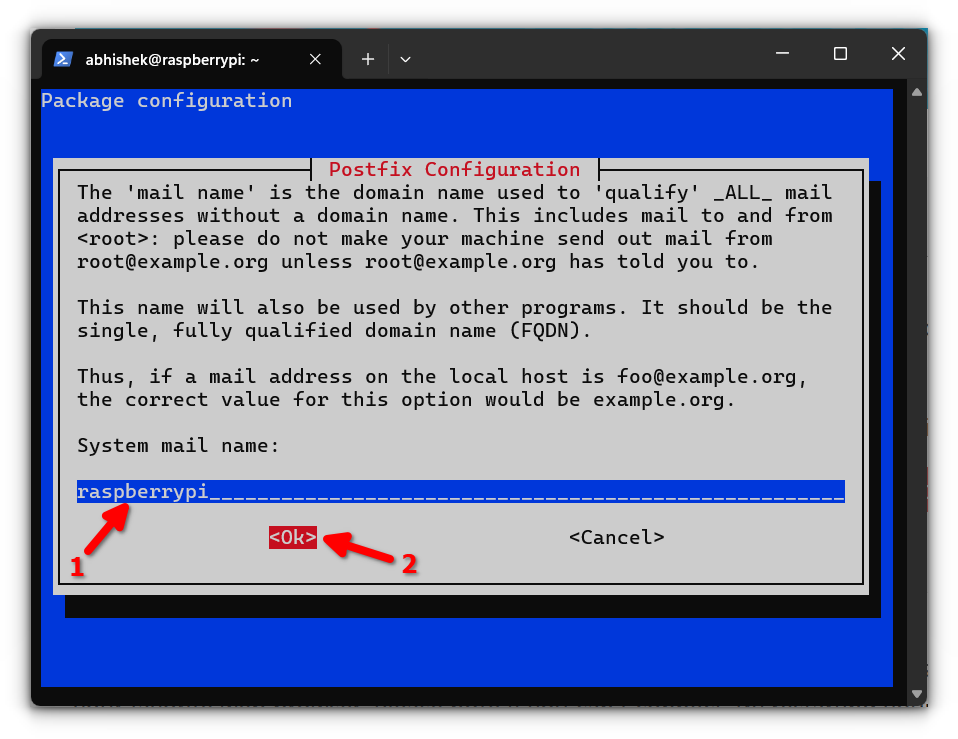
Task: Click the 'System mail name:' label
Action: pyautogui.click(x=178, y=446)
